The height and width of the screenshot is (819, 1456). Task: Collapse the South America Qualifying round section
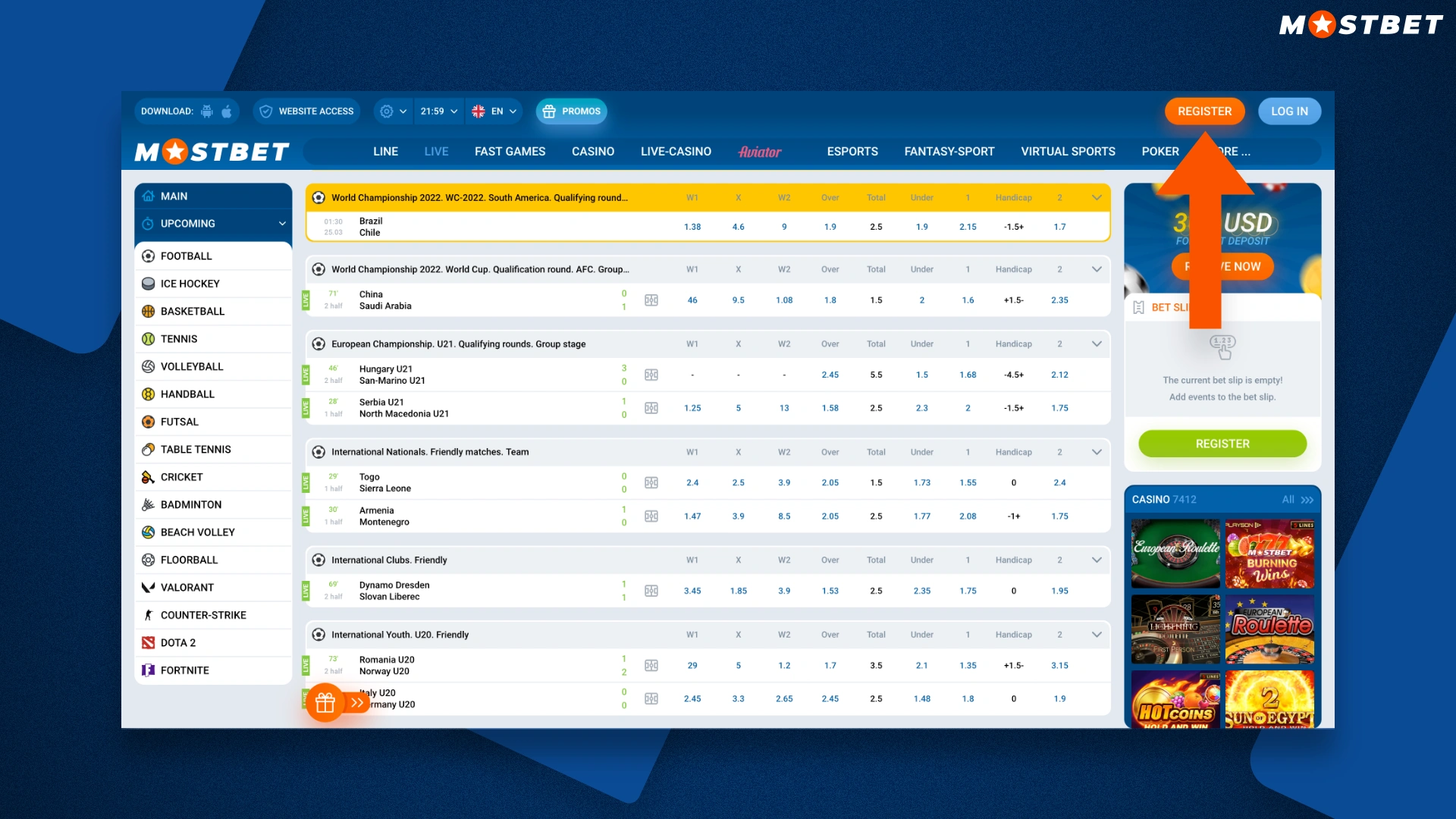pos(1097,198)
